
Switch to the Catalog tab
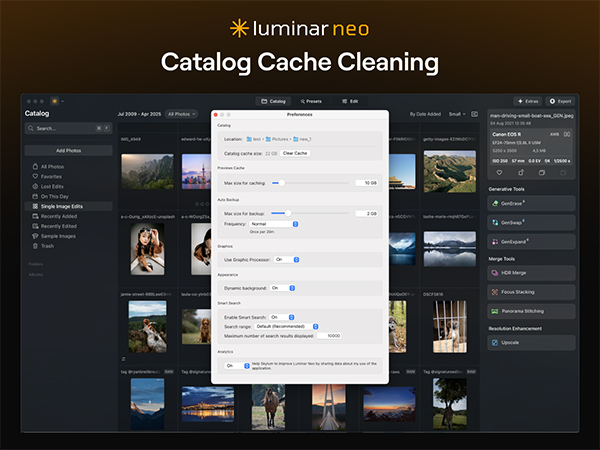273,101
